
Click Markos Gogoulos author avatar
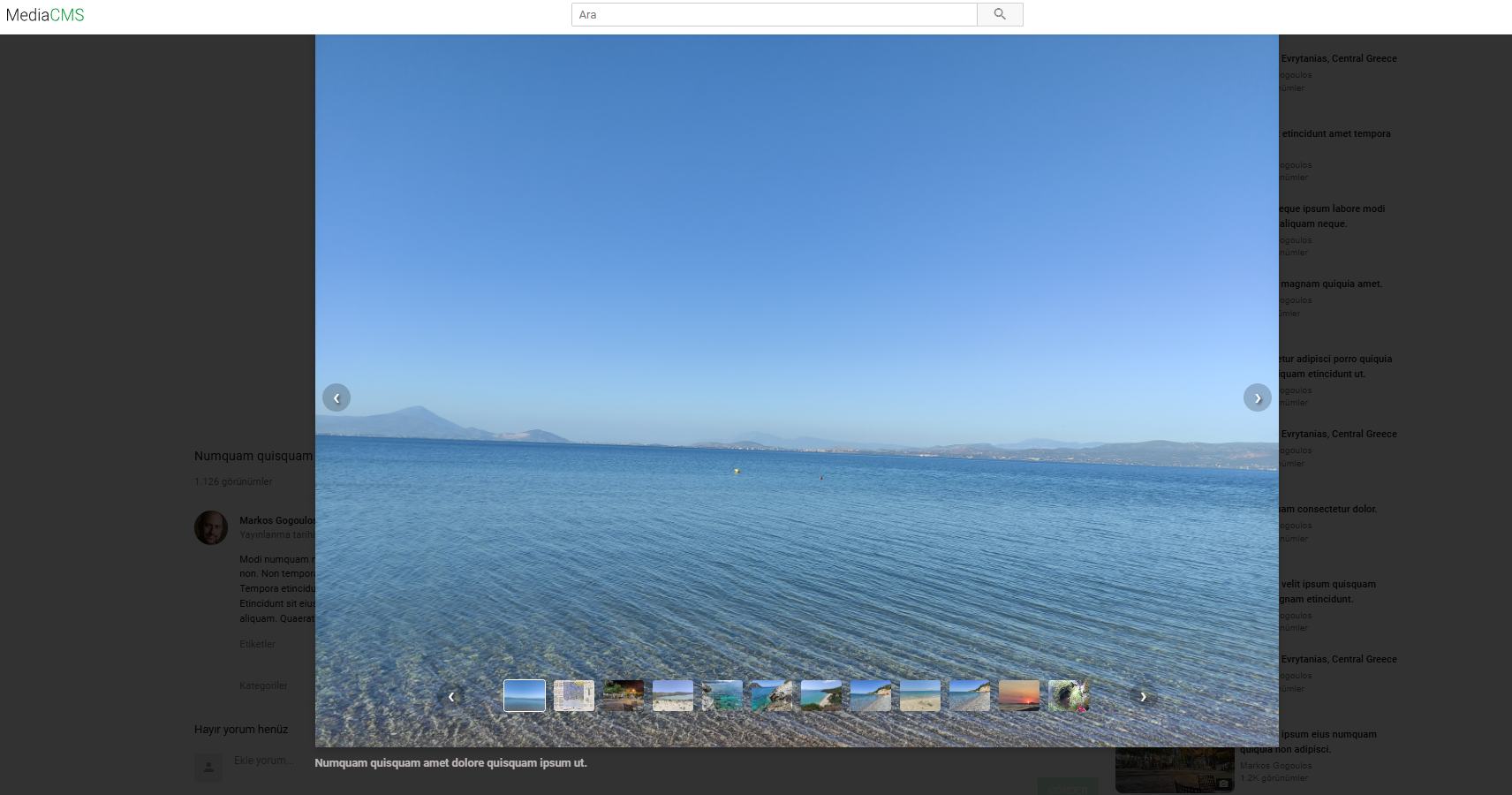tap(211, 527)
